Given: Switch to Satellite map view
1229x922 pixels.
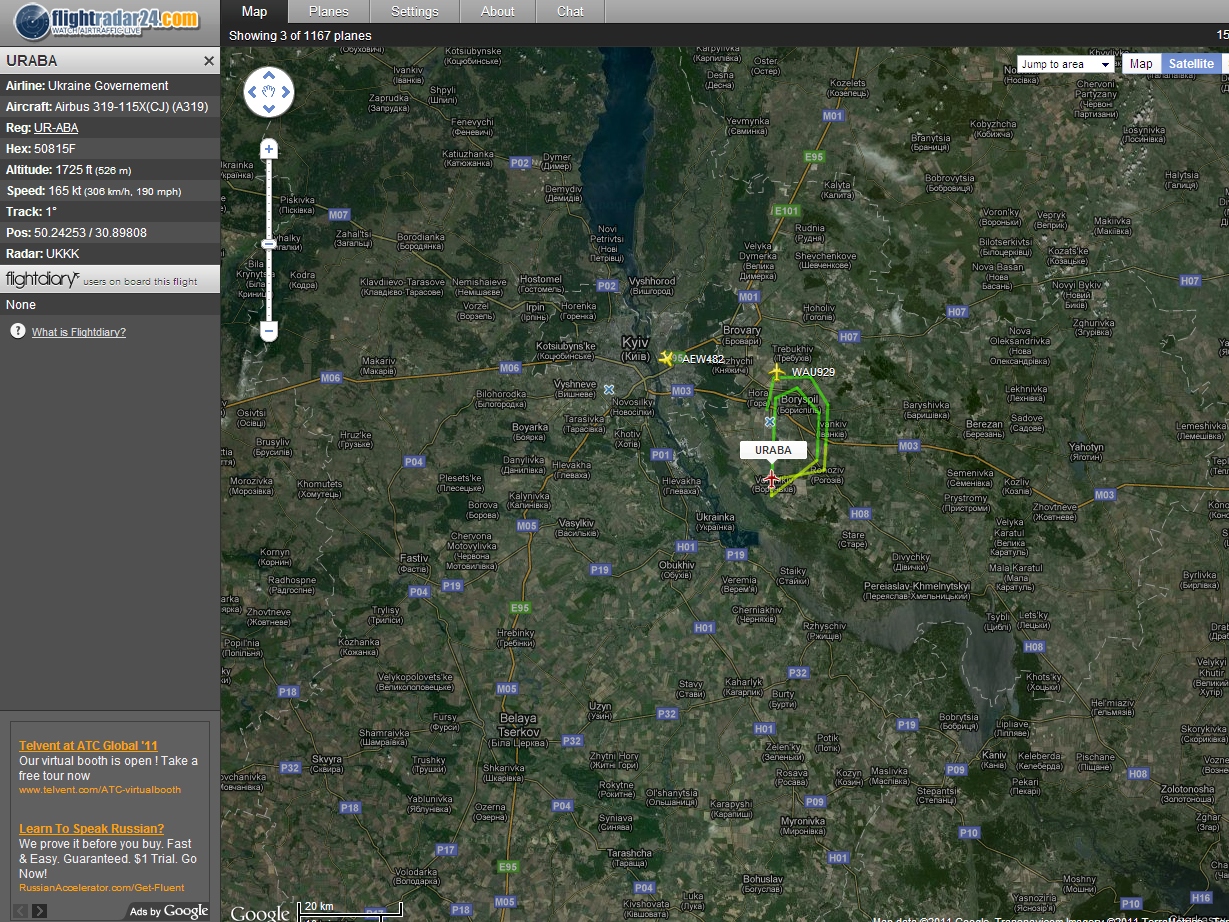Looking at the screenshot, I should click(x=1191, y=64).
